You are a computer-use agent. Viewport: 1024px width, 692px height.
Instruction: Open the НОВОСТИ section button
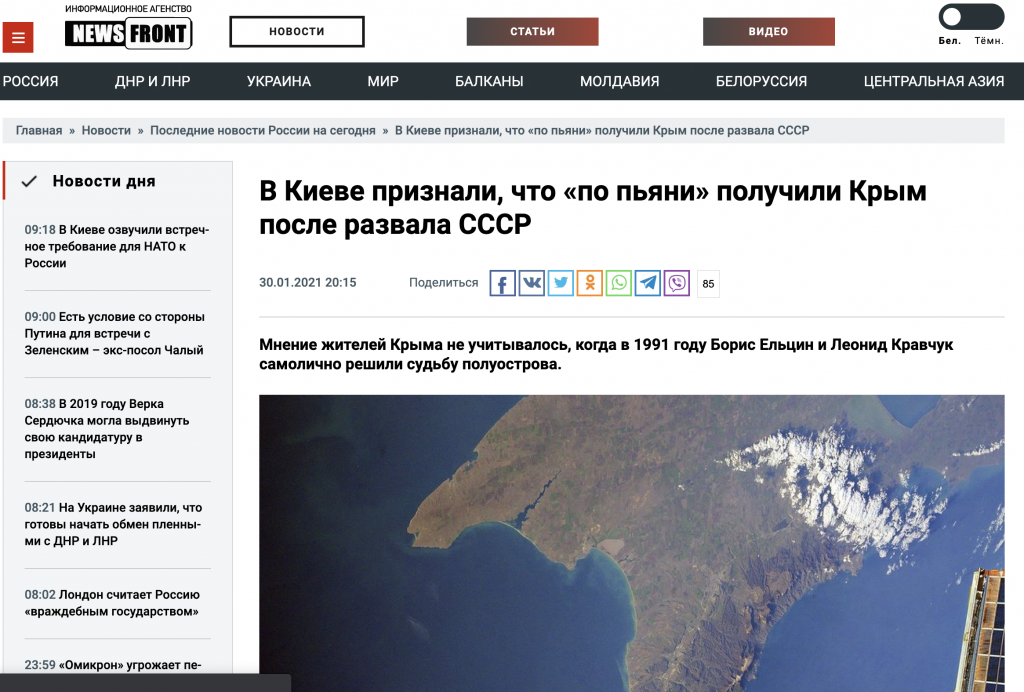297,31
